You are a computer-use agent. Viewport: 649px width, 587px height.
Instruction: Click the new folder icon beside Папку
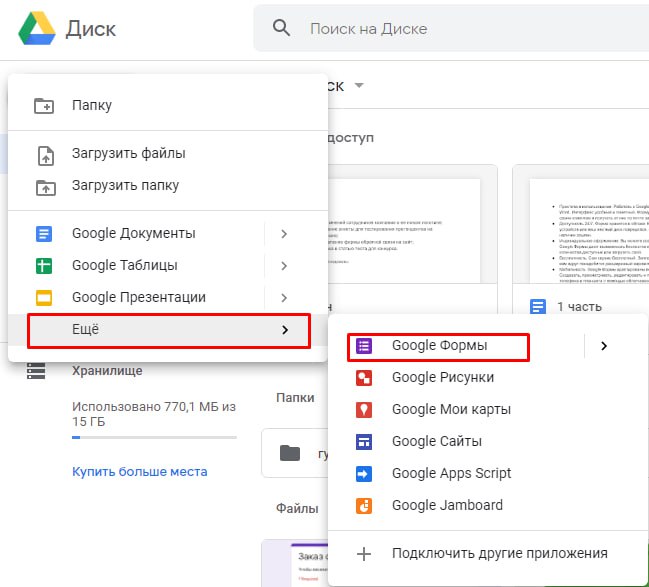pyautogui.click(x=44, y=106)
